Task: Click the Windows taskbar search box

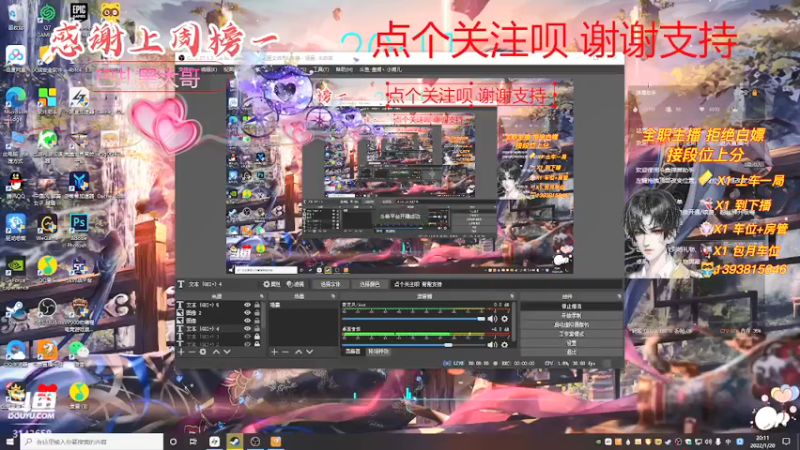Action: (x=92, y=441)
